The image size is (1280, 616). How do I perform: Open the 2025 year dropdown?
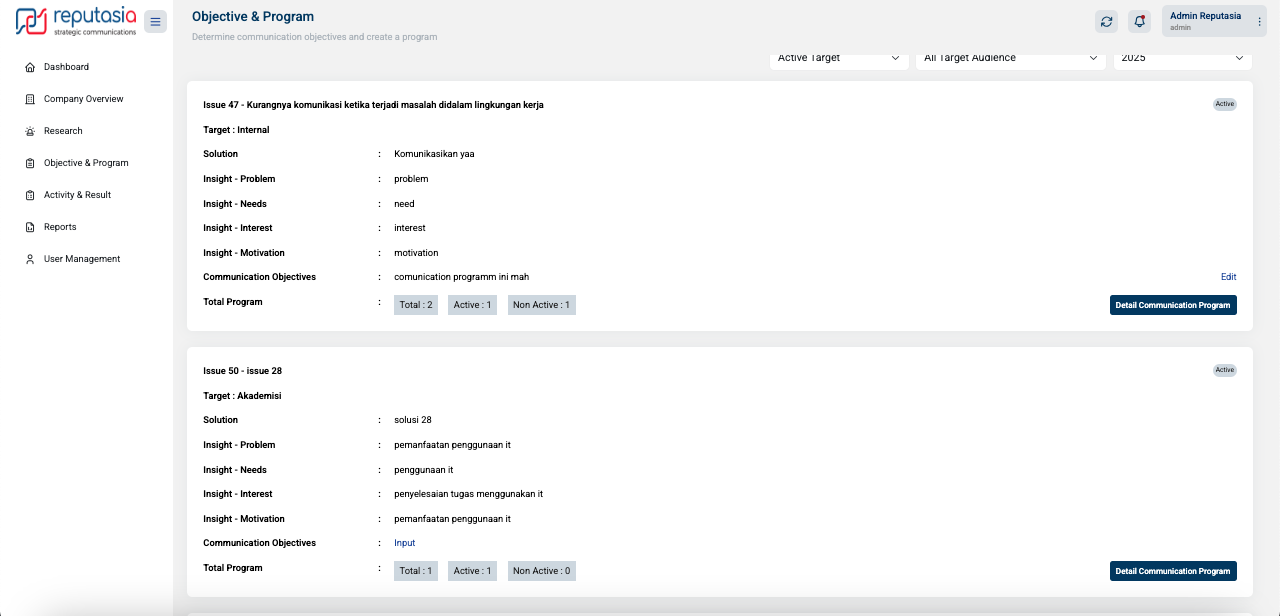[1182, 59]
